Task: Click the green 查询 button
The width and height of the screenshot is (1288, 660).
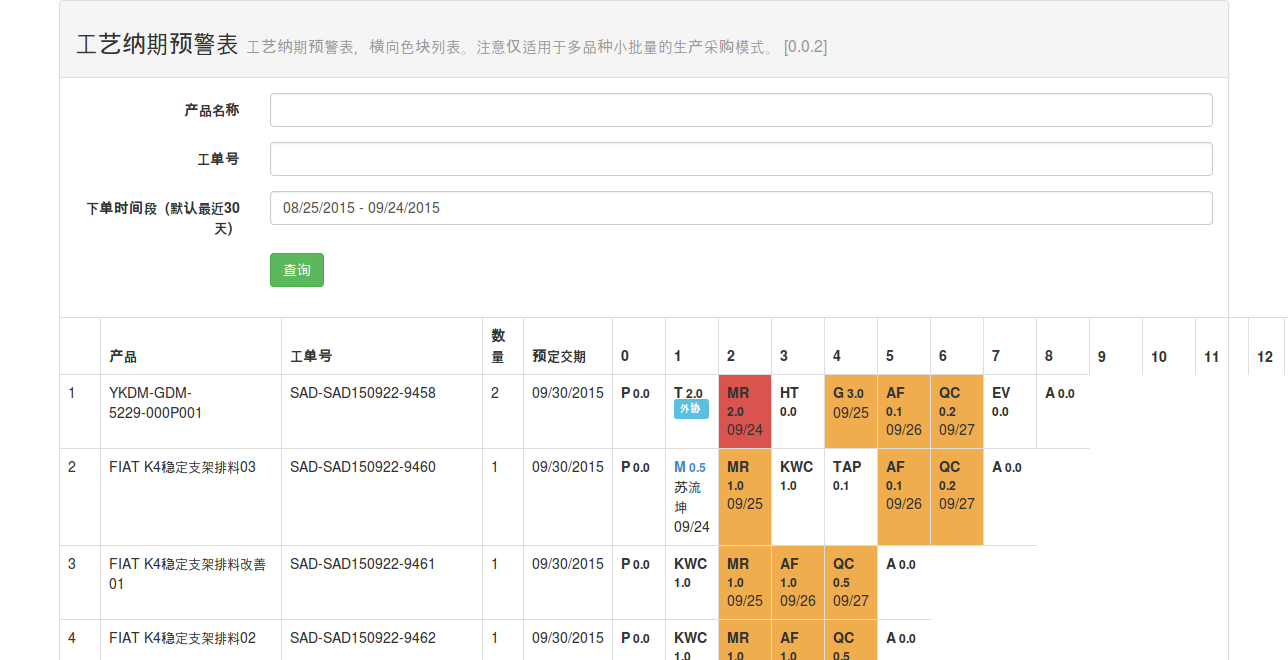Action: [x=296, y=270]
